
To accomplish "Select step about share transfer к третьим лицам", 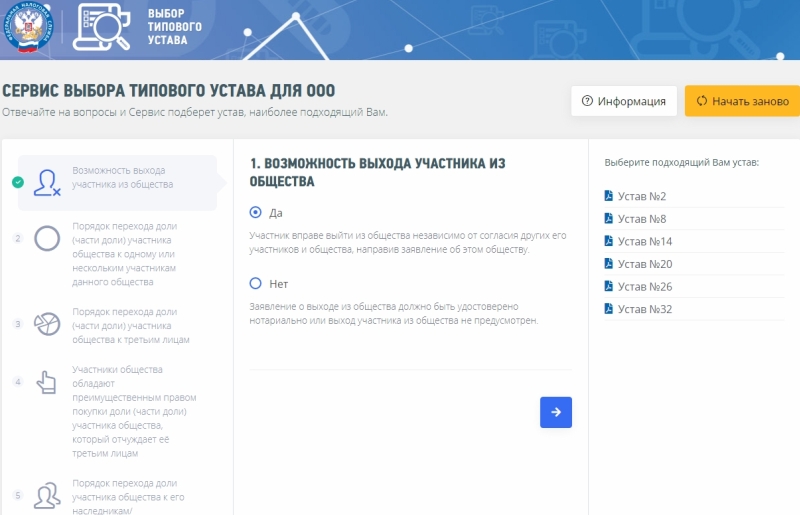I will point(131,326).
